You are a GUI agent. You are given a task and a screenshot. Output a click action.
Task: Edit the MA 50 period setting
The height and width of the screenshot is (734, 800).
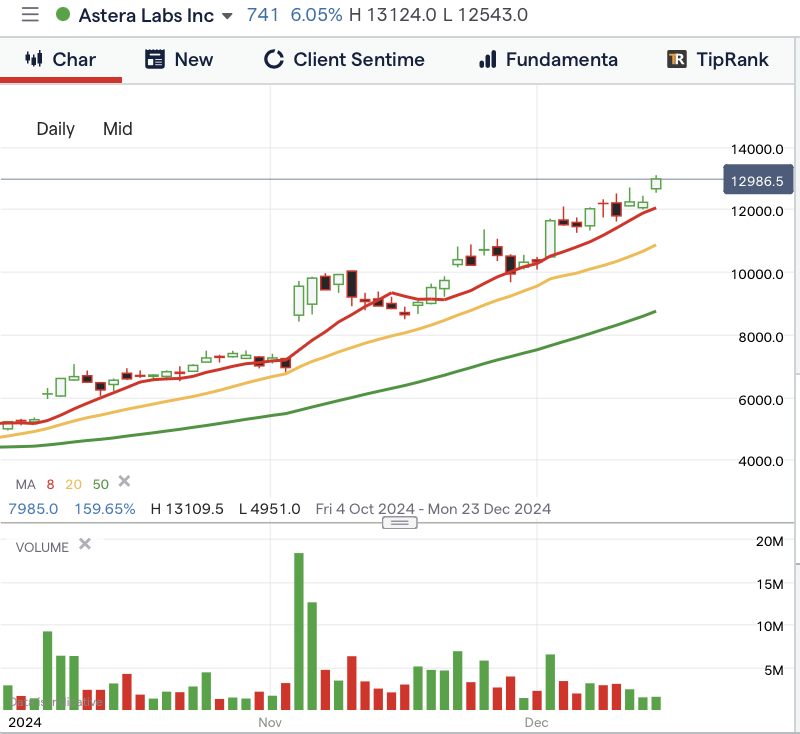point(101,484)
